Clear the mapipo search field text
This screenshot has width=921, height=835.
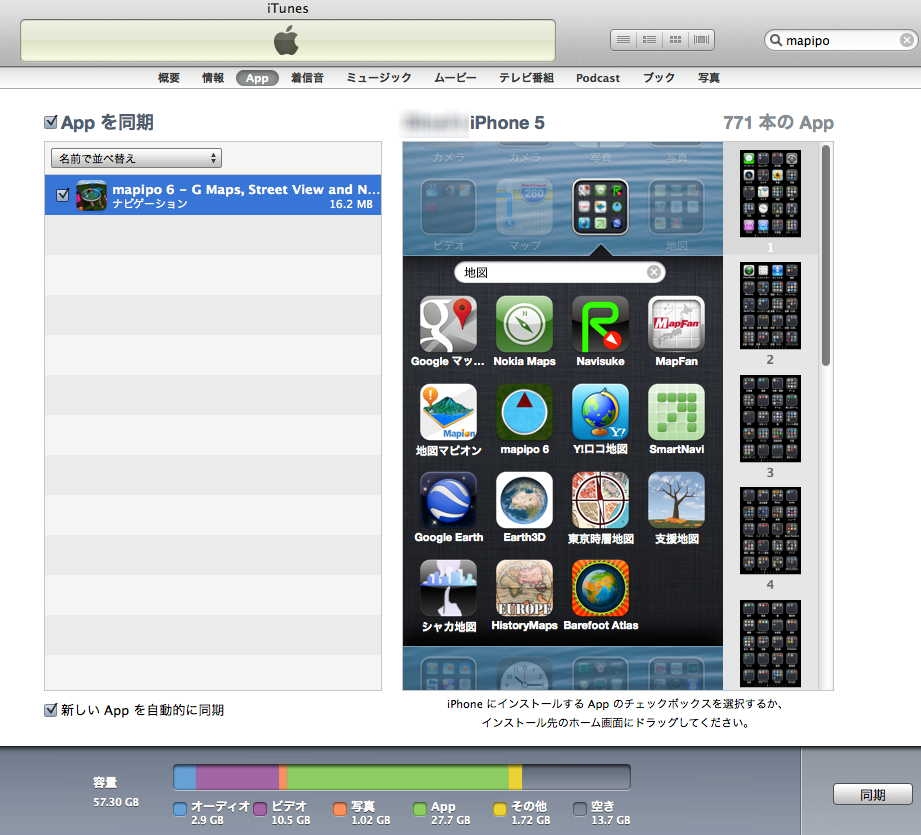tap(906, 41)
